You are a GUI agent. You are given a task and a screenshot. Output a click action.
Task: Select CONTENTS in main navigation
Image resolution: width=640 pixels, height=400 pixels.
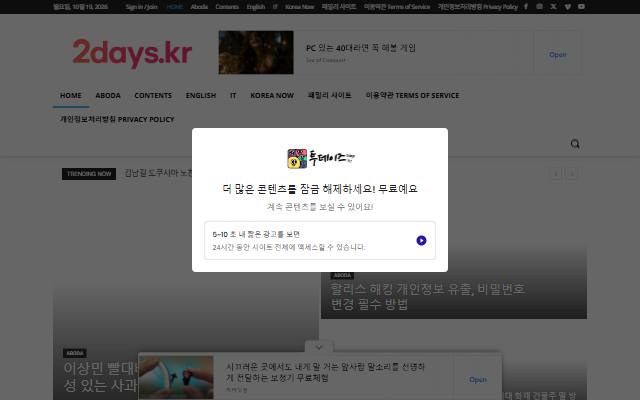[153, 96]
